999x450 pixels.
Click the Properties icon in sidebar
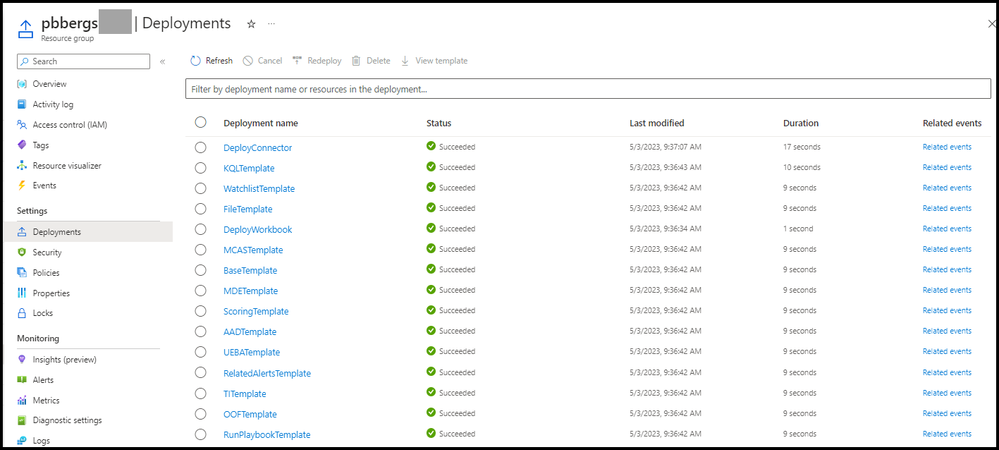(x=22, y=293)
